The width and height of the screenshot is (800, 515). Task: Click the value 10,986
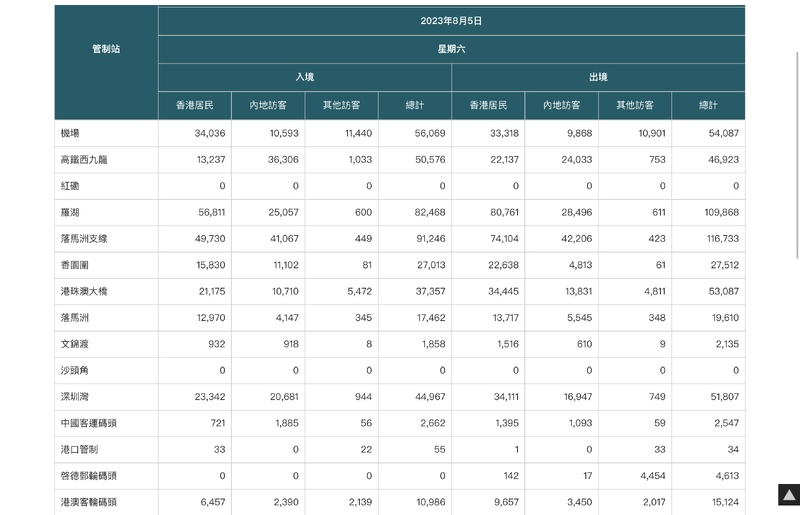(431, 502)
